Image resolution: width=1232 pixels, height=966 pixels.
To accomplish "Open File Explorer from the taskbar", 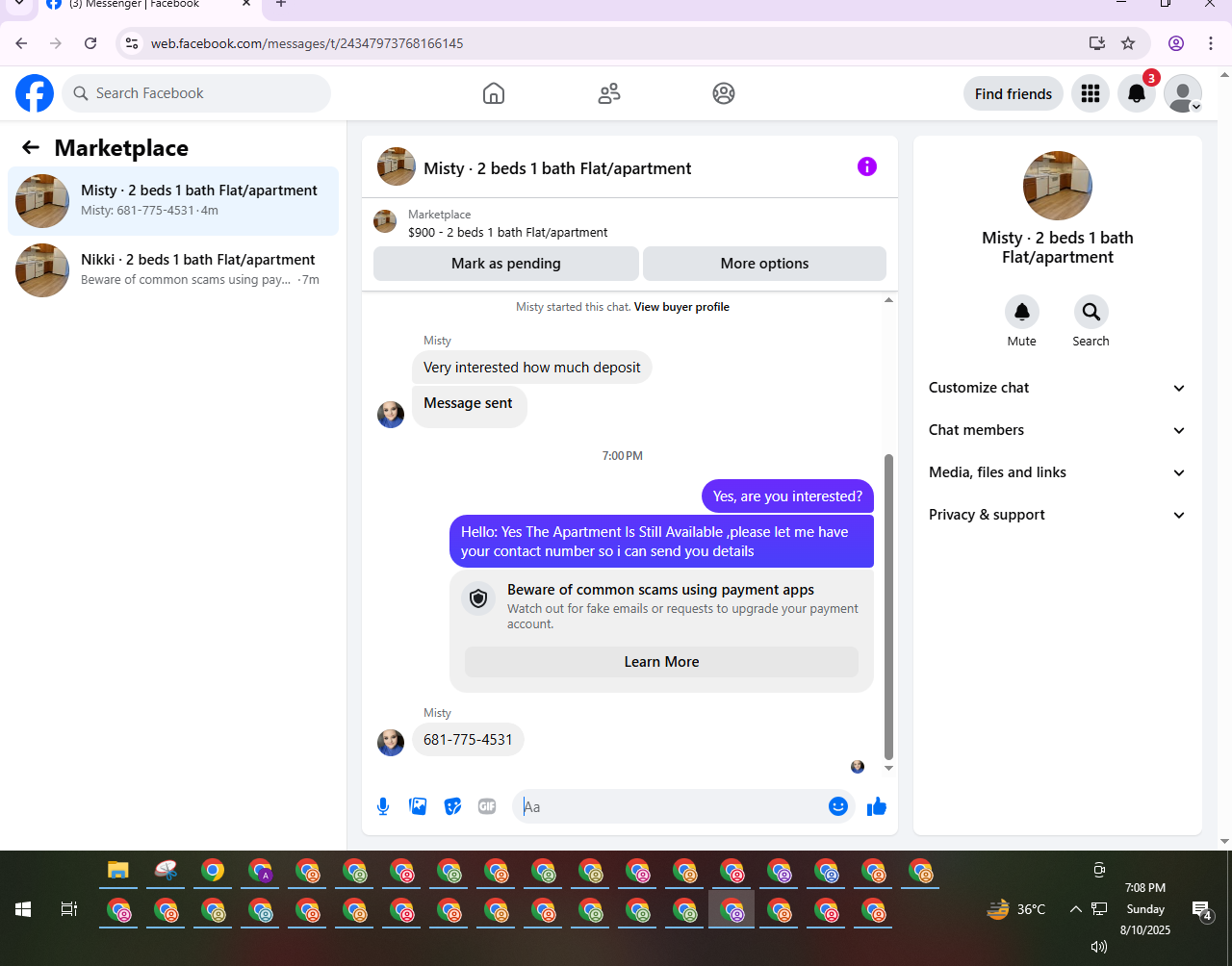I will tap(118, 871).
